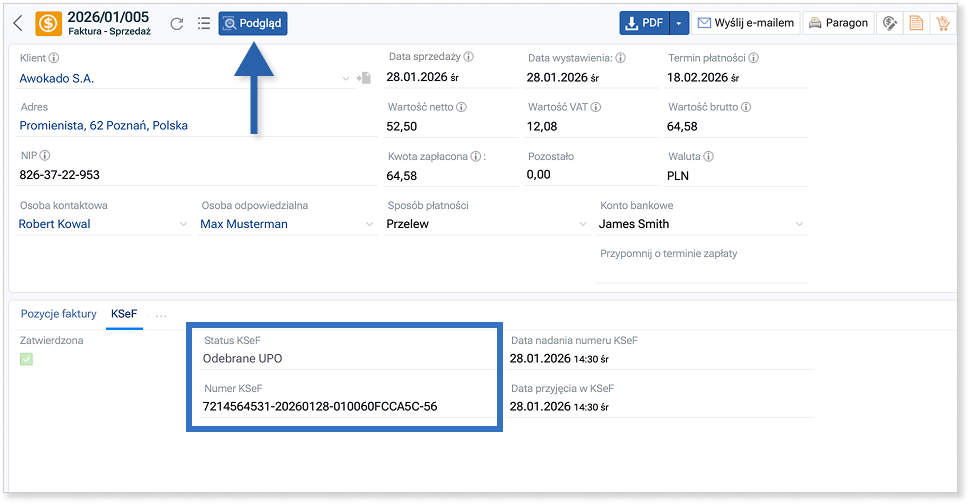Select the KSeF tab

click(124, 314)
